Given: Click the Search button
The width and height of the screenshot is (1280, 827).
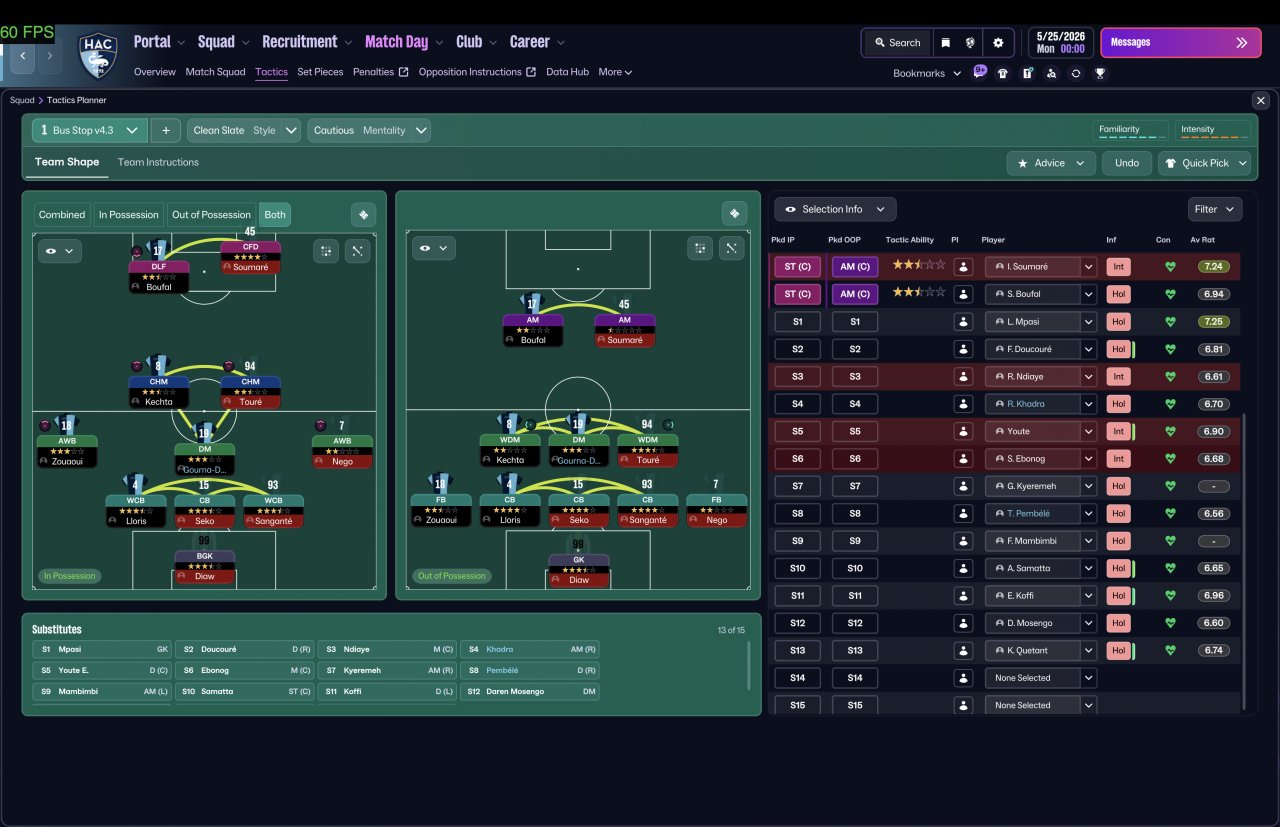Looking at the screenshot, I should pos(897,43).
